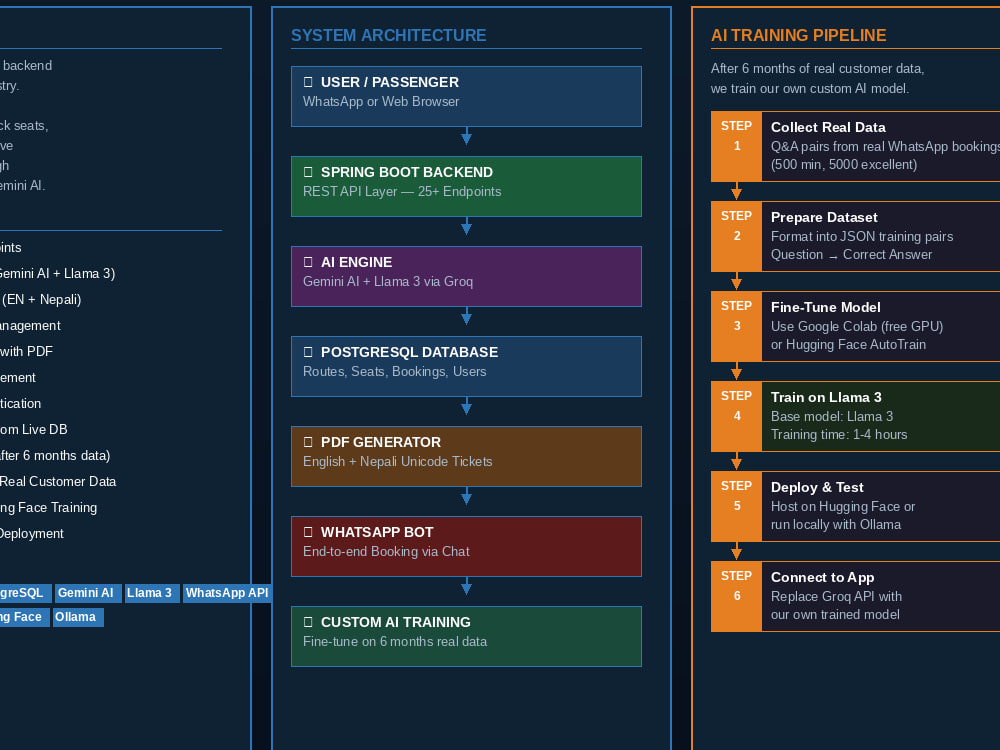Image resolution: width=1000 pixels, height=750 pixels.
Task: Click the orange STEP 6 badge
Action: pyautogui.click(x=737, y=596)
